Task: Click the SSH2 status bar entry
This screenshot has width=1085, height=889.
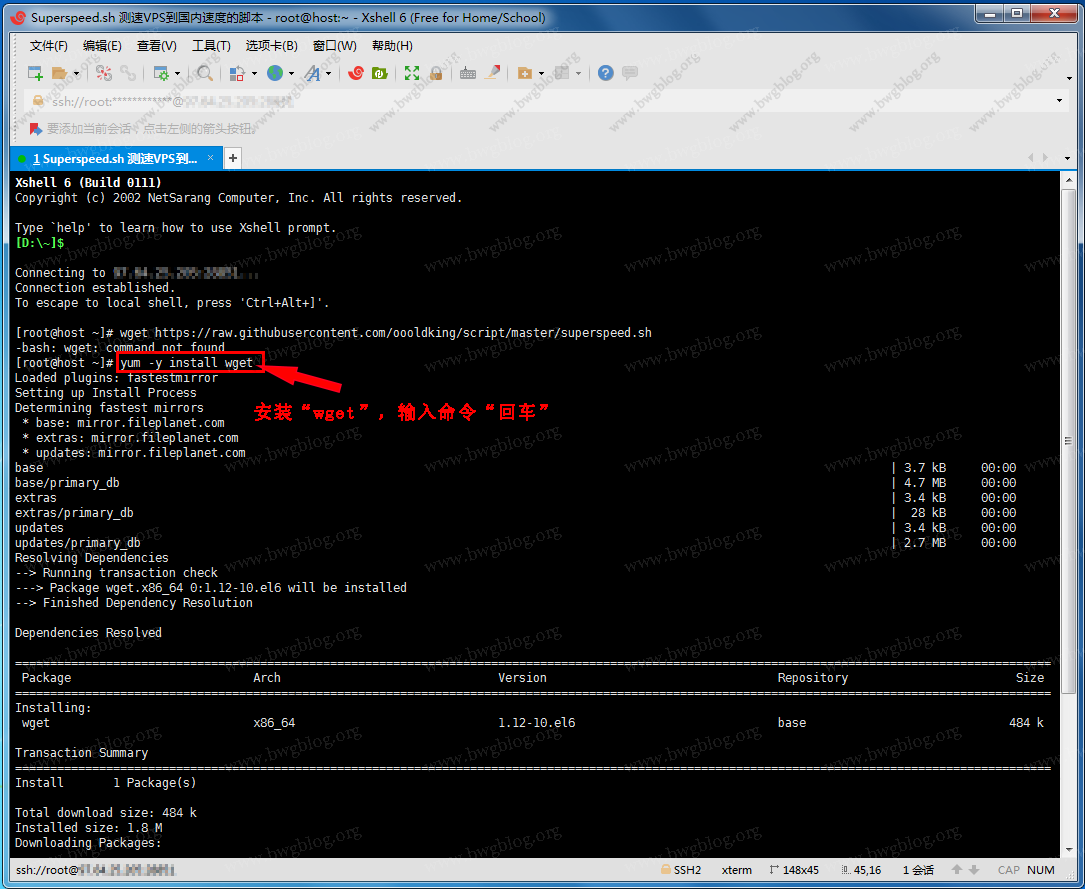Action: [x=681, y=870]
